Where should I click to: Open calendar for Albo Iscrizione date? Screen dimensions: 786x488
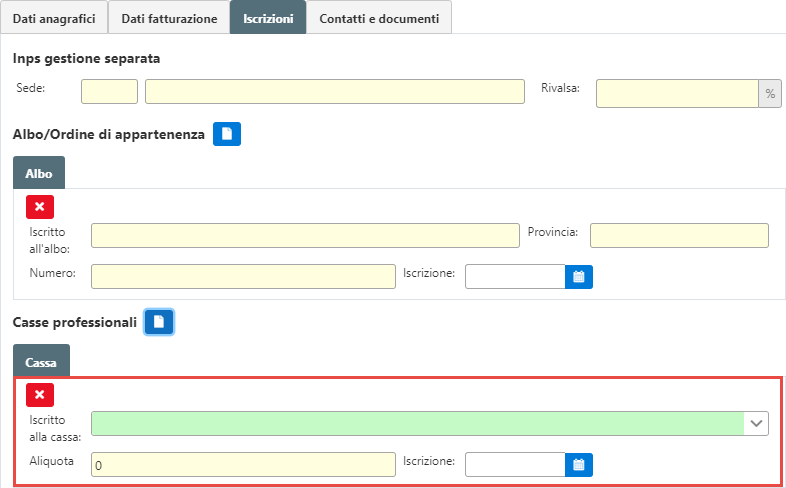[x=579, y=276]
